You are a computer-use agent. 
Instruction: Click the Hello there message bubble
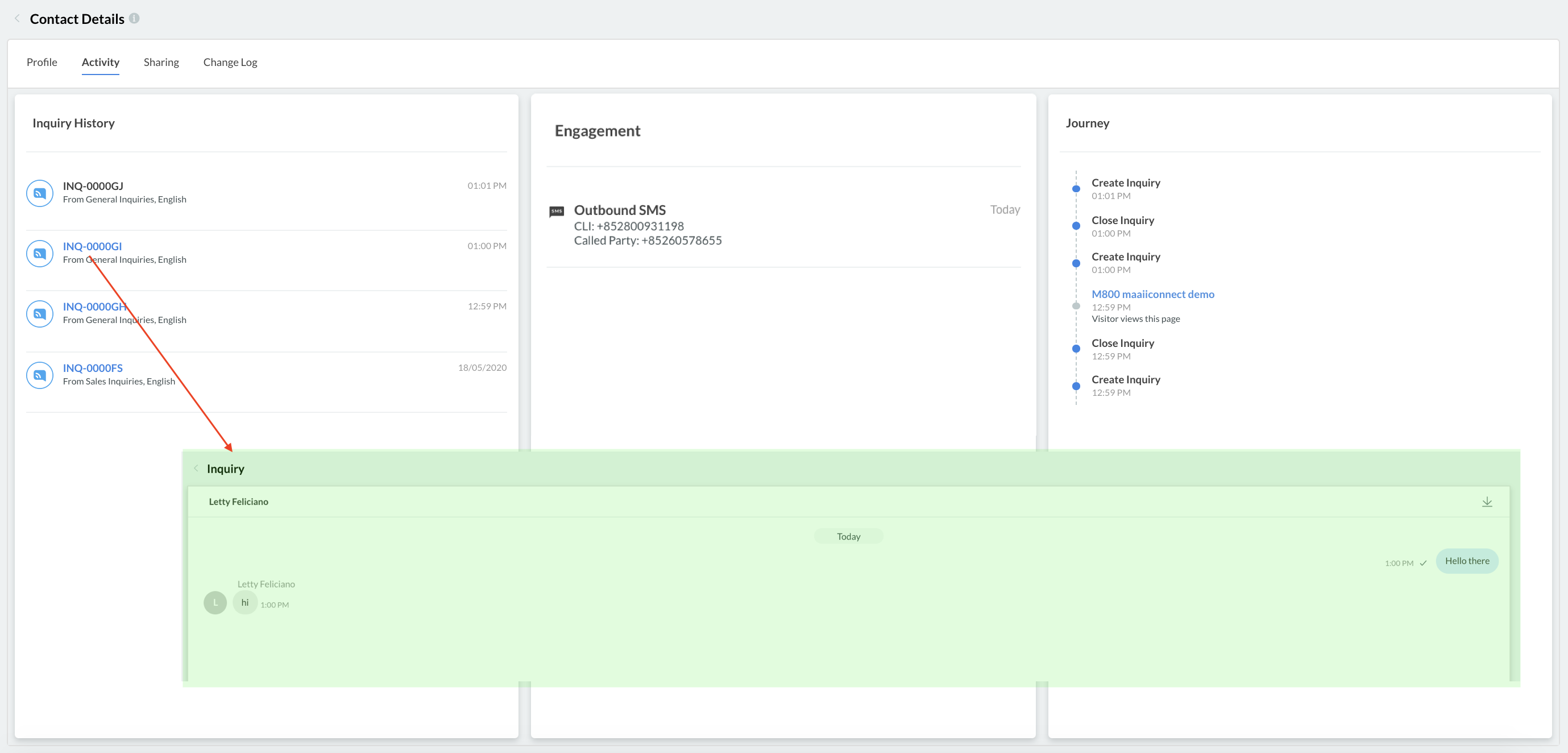coord(1466,561)
